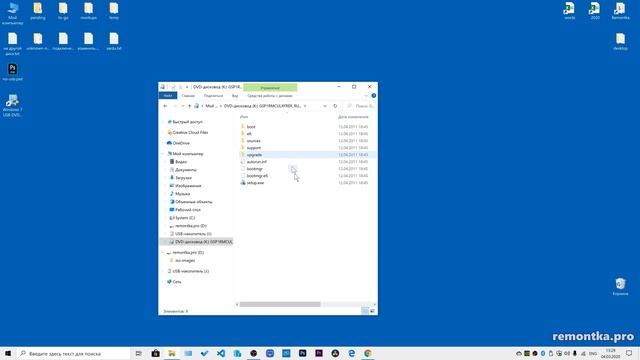Collapse top-level remontka.pro (D:) node containing iso-images

point(163,252)
